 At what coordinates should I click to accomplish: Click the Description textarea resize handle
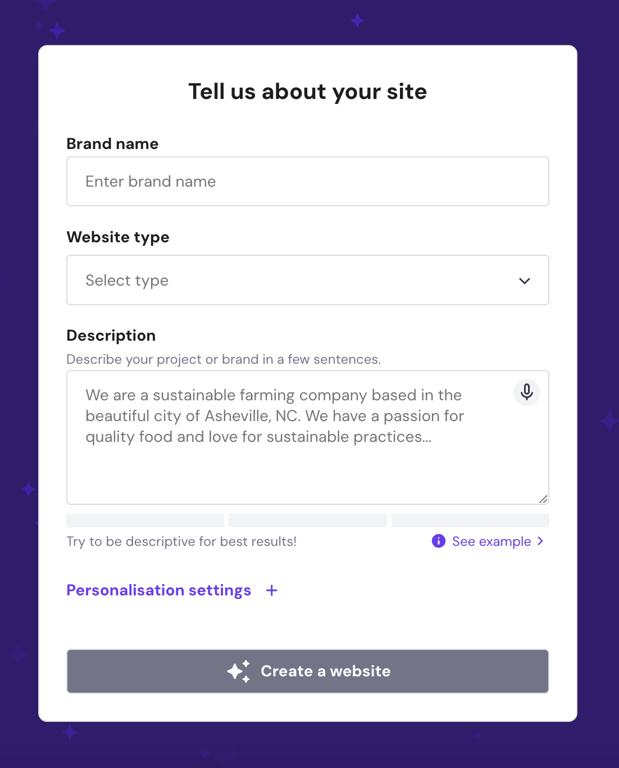[543, 498]
